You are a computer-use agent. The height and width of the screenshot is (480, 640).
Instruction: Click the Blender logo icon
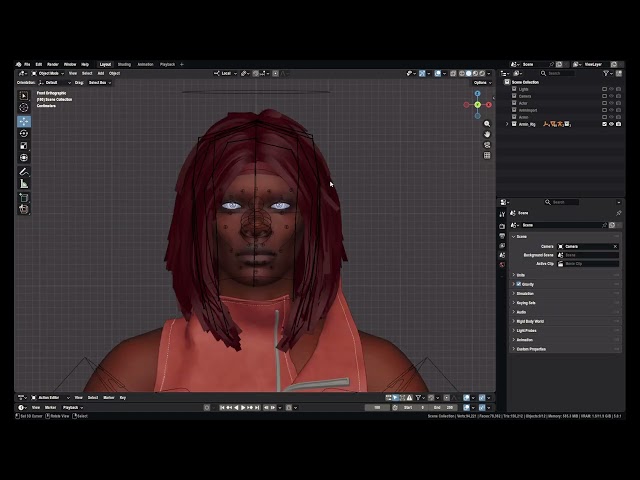[x=18, y=64]
